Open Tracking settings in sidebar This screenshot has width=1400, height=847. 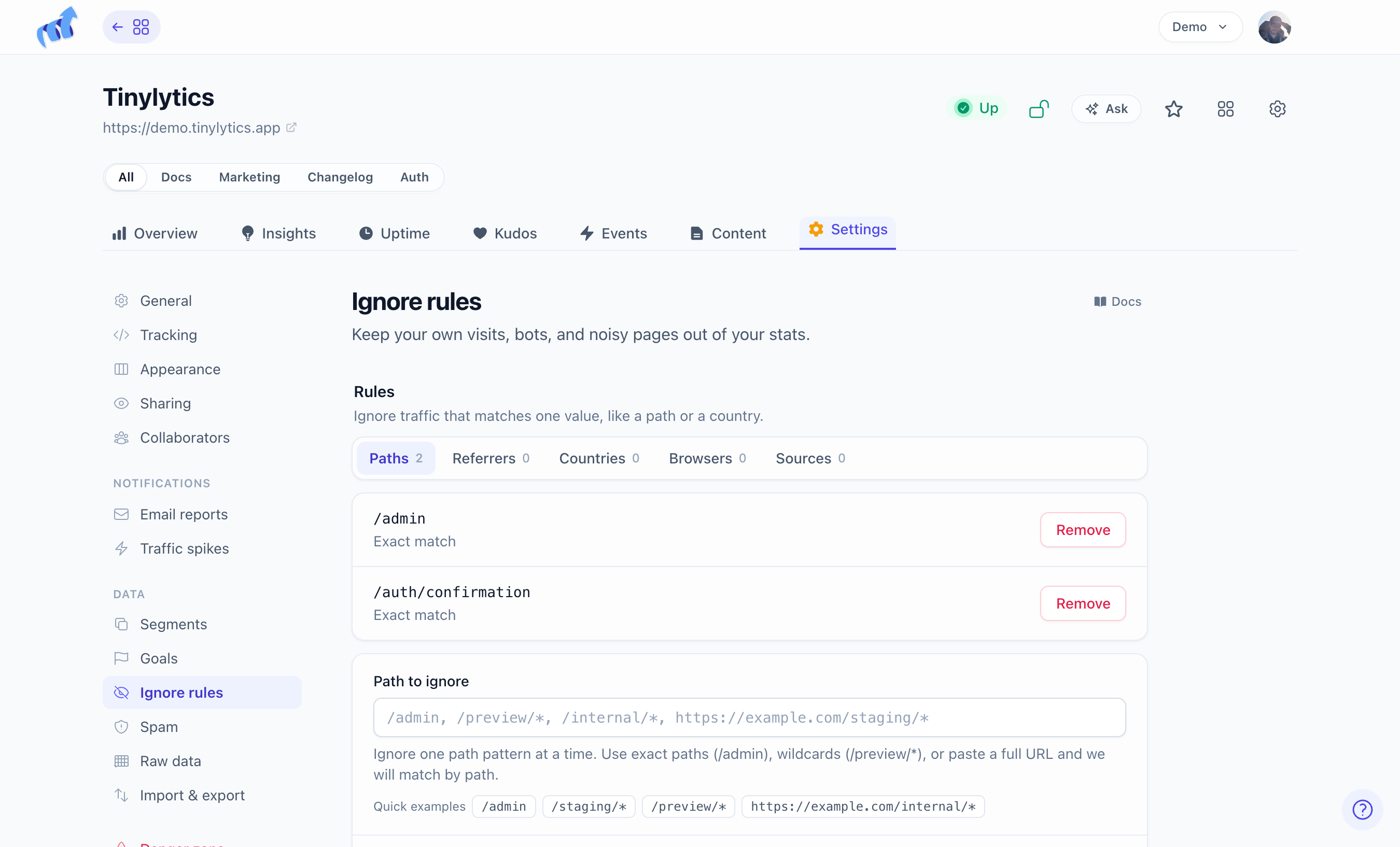202,334
